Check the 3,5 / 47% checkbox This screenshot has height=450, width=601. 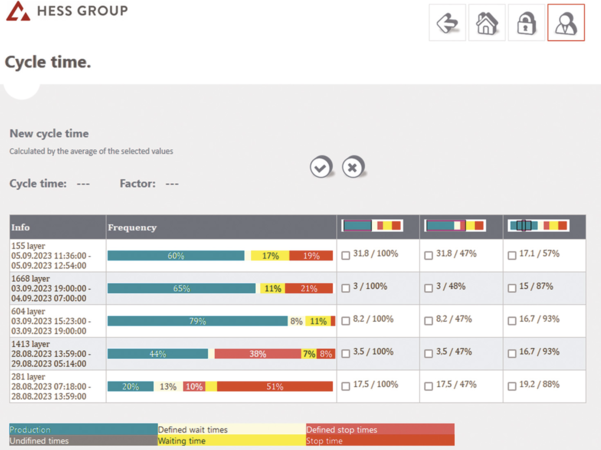pos(429,353)
